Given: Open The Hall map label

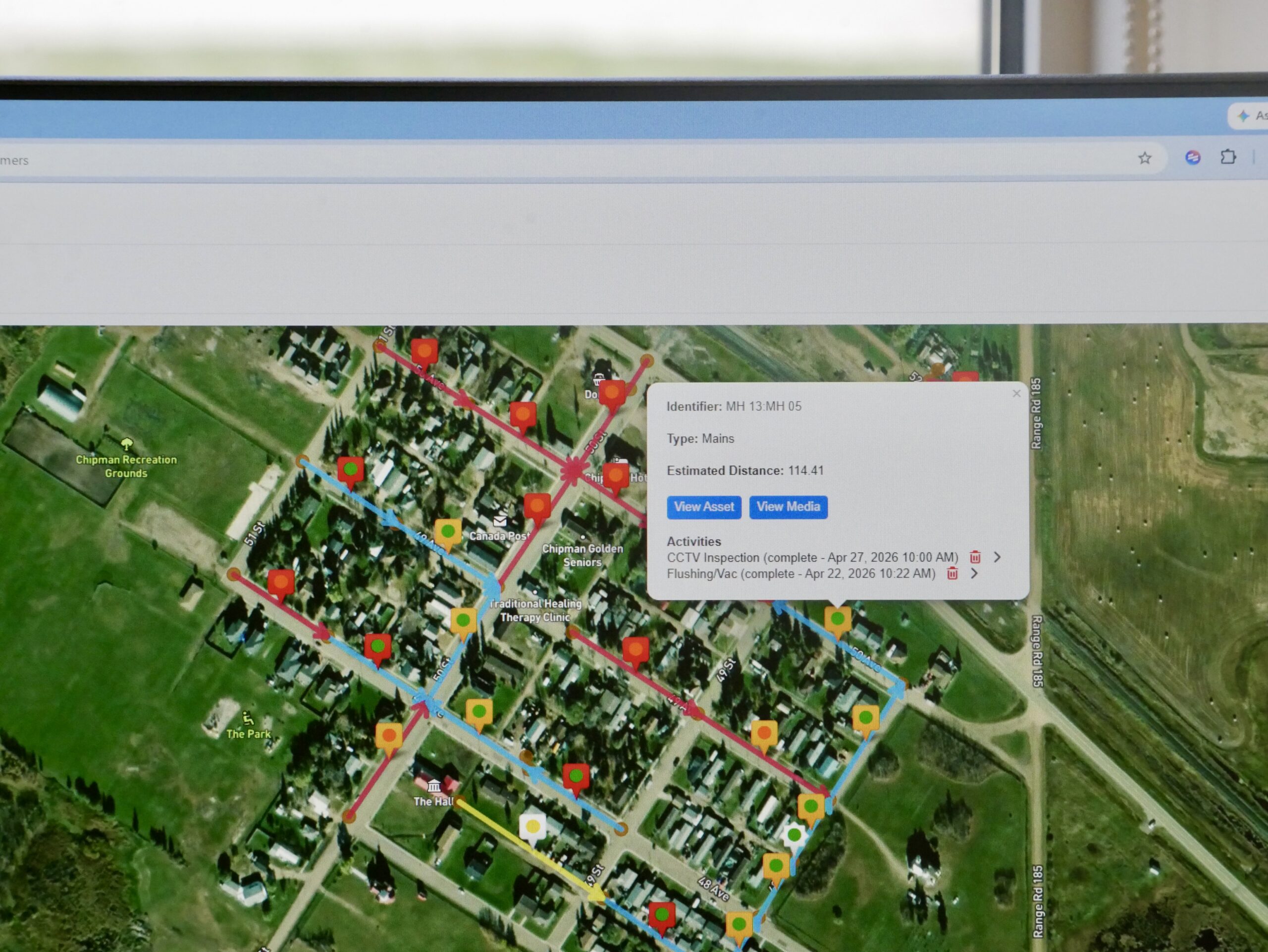Looking at the screenshot, I should pos(433,801).
